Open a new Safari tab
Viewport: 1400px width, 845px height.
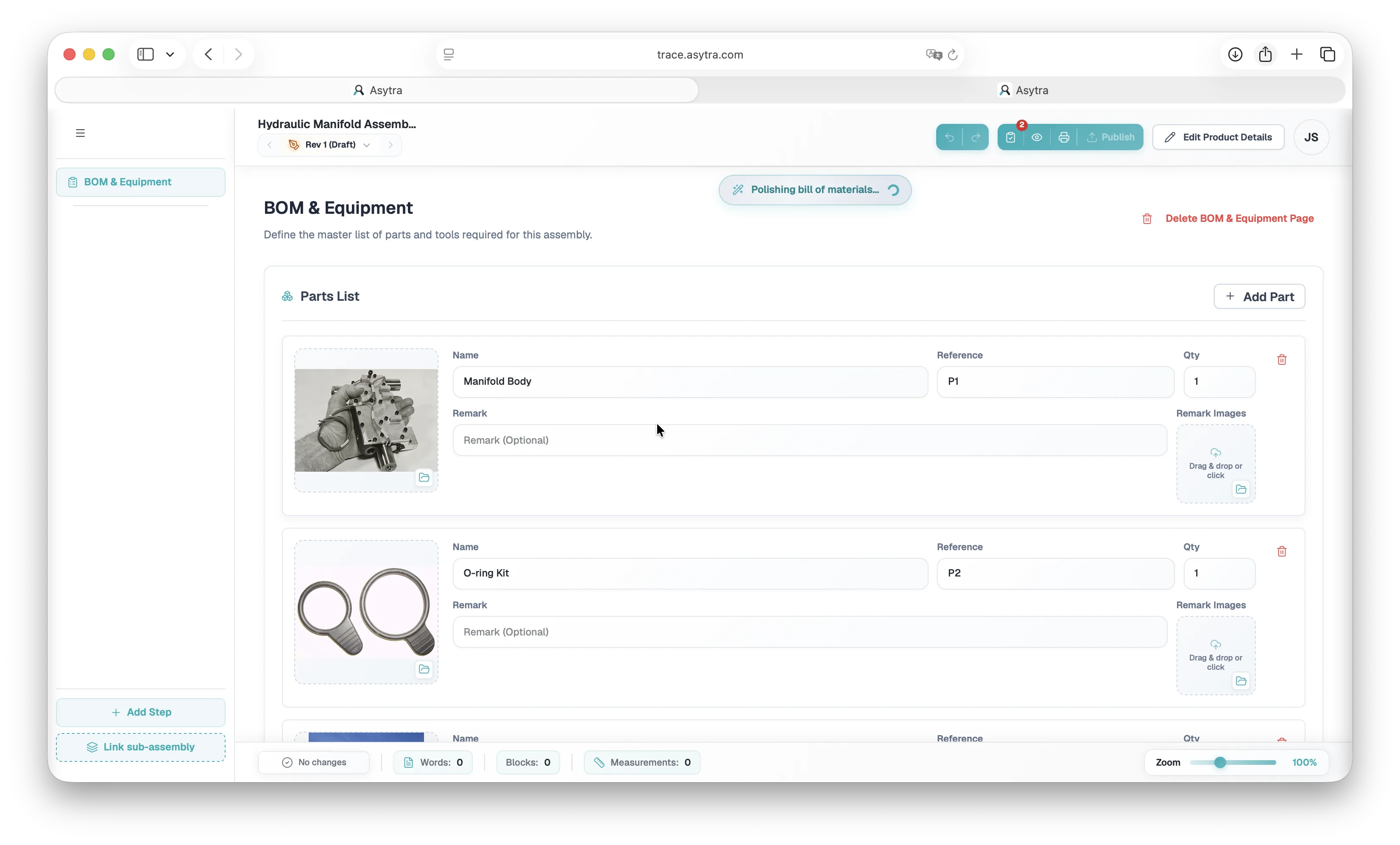[1297, 54]
